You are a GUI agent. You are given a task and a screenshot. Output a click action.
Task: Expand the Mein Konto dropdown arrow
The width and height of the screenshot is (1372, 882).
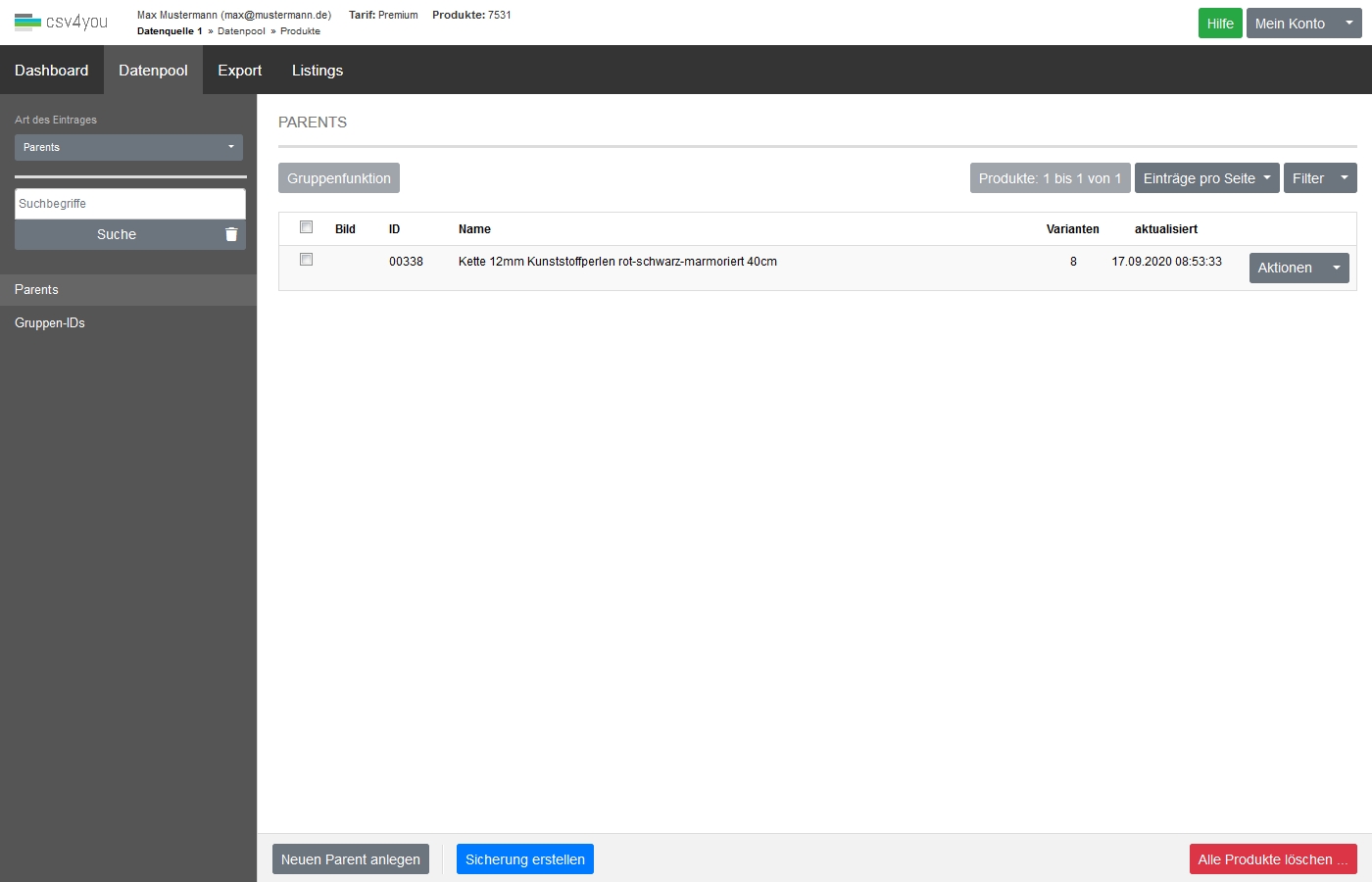[x=1348, y=24]
